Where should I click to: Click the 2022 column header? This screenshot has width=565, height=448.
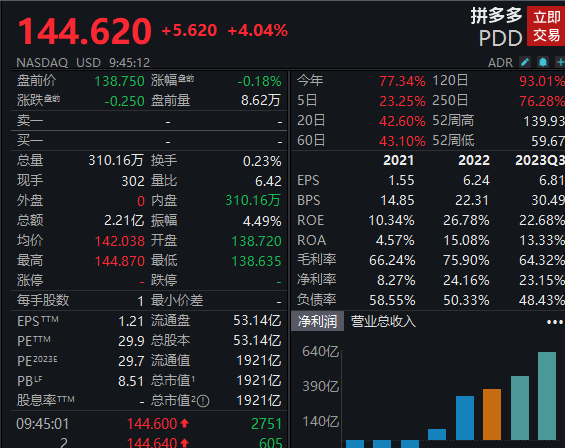click(474, 160)
